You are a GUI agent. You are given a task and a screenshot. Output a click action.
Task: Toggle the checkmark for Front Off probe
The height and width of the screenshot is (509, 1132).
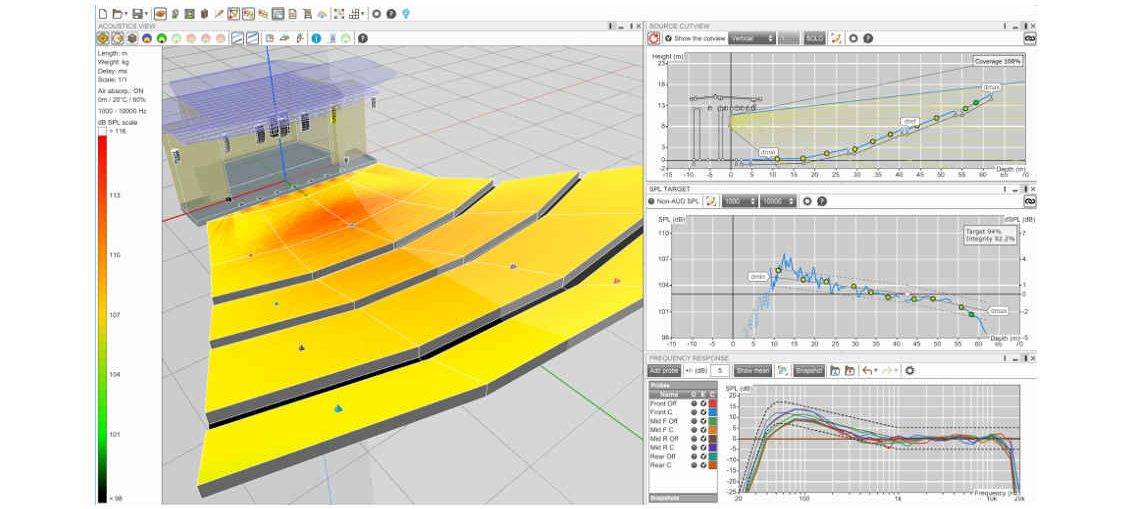703,404
